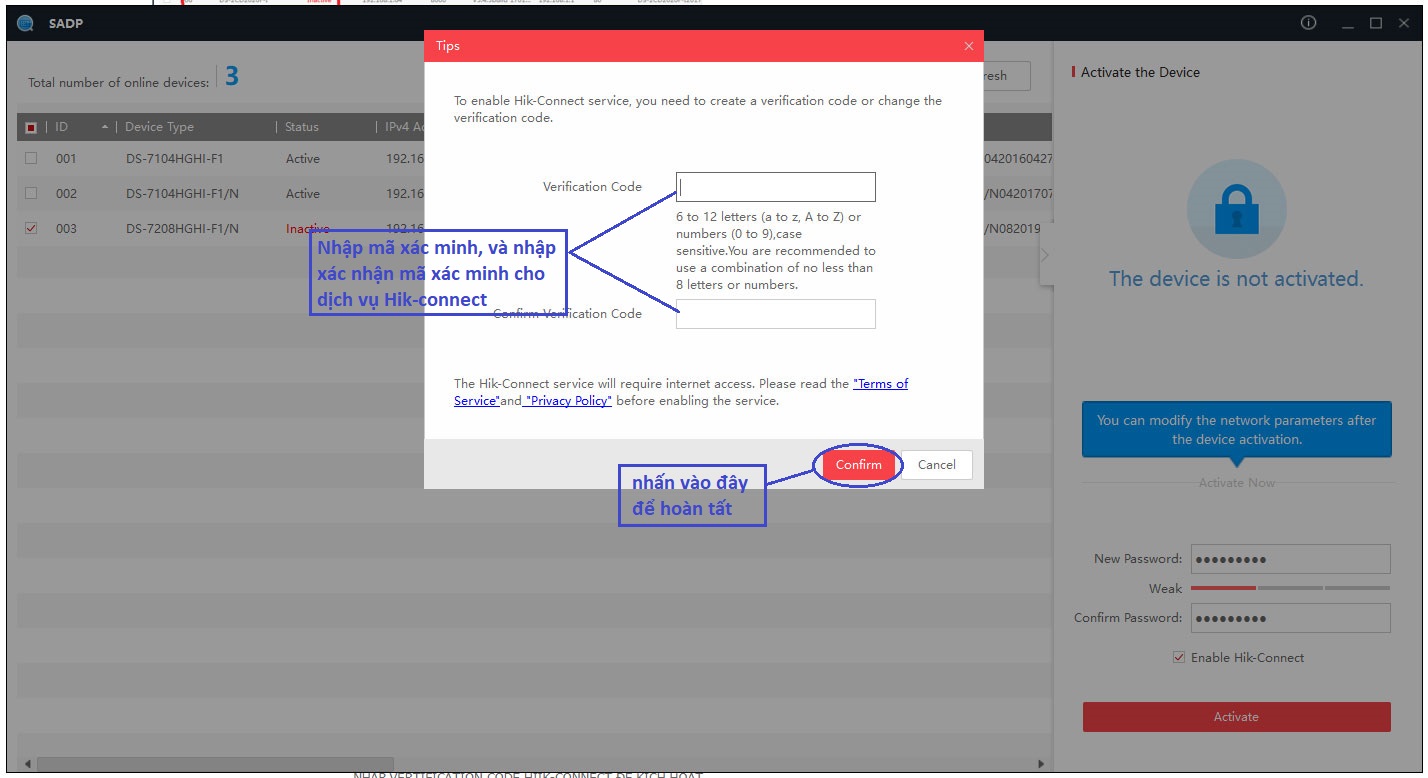The height and width of the screenshot is (778, 1428).
Task: Click the padlock icon in activation panel
Action: coord(1236,210)
